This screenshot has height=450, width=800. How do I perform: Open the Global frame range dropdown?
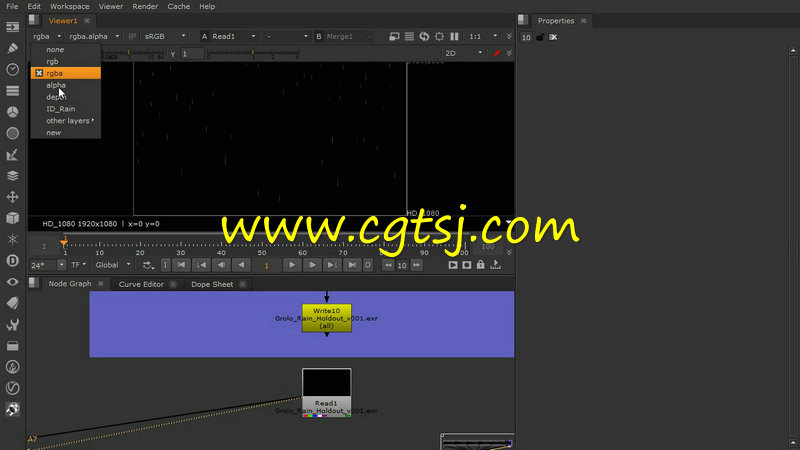point(113,265)
